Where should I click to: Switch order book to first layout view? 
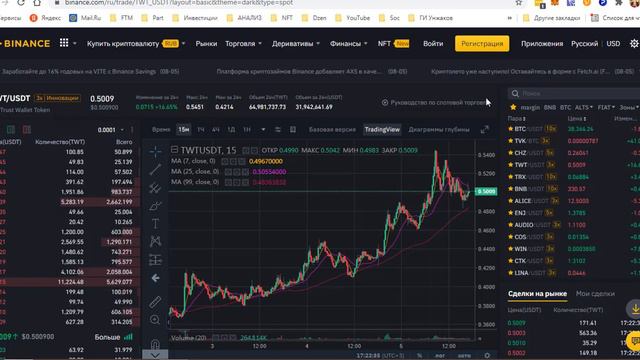pos(11,130)
